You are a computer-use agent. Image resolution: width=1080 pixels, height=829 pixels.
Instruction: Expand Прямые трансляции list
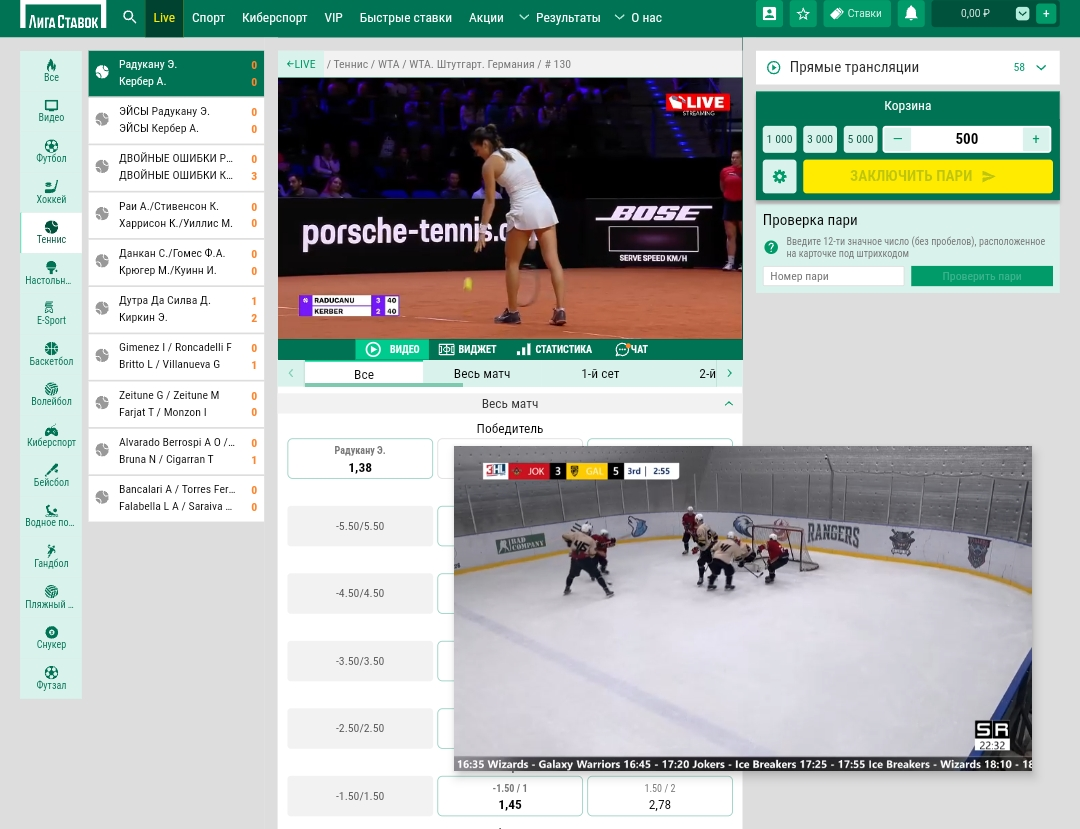pyautogui.click(x=1041, y=68)
